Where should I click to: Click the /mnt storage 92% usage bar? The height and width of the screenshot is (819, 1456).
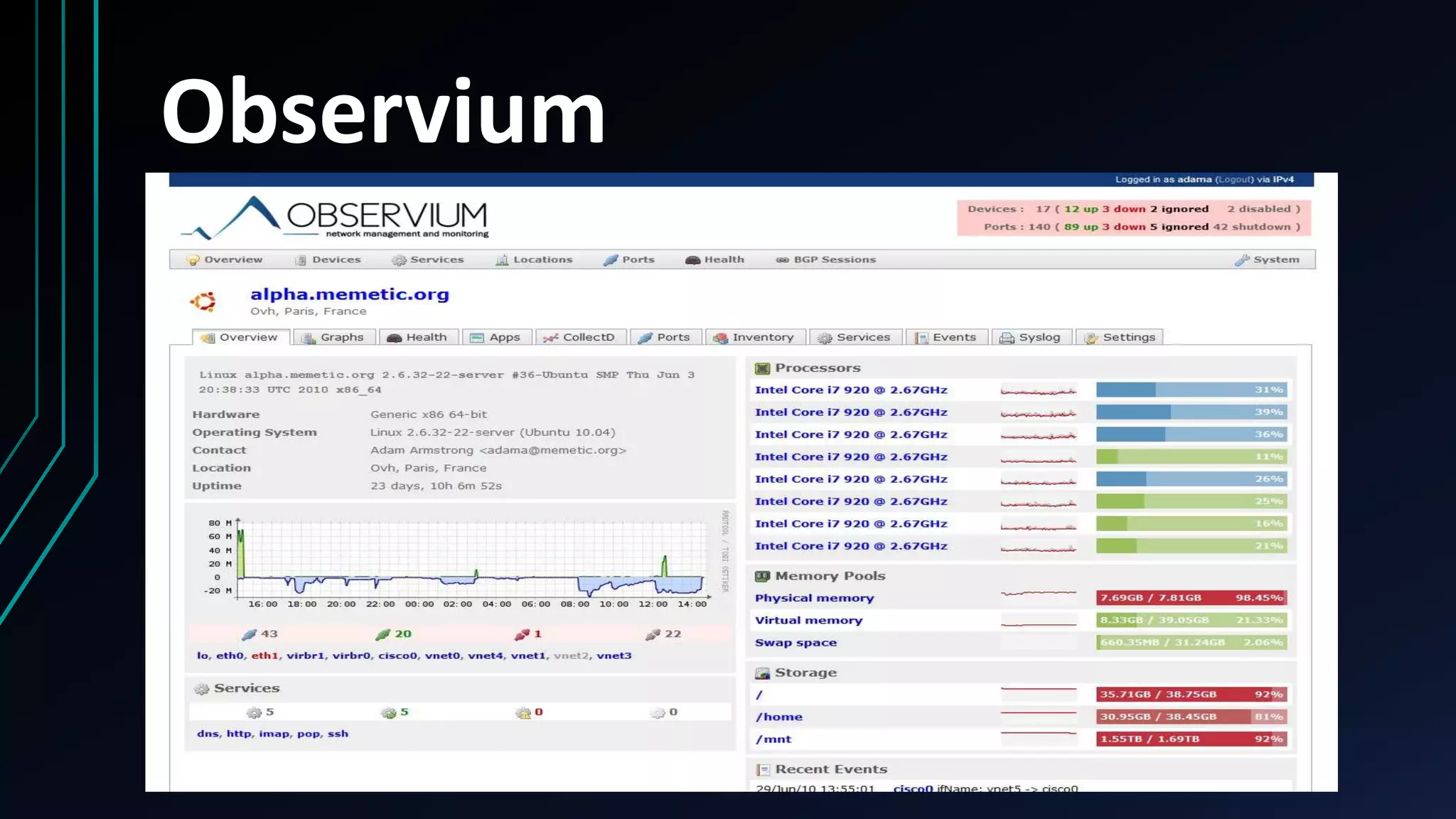1192,739
